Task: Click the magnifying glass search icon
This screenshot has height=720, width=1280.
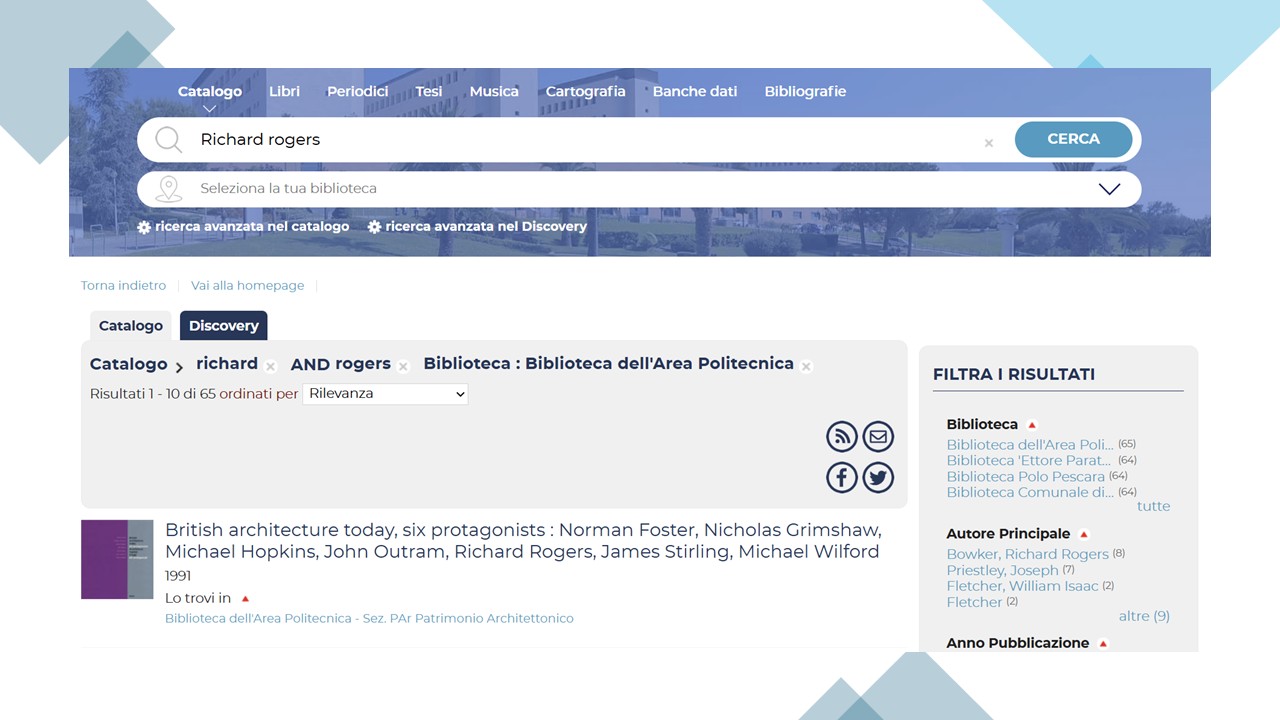Action: tap(168, 140)
